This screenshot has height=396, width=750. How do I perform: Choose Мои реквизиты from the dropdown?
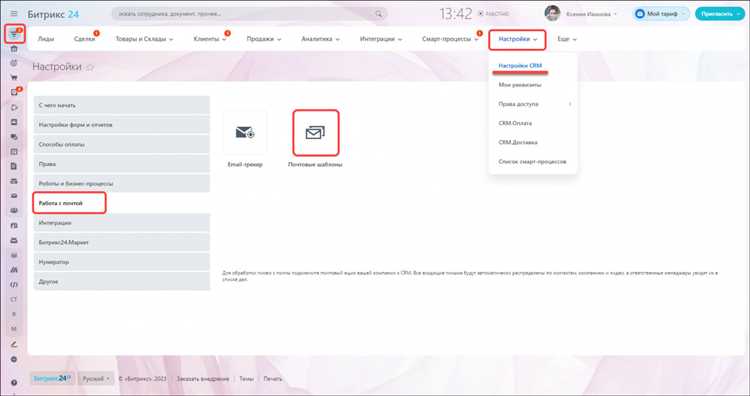click(x=520, y=85)
